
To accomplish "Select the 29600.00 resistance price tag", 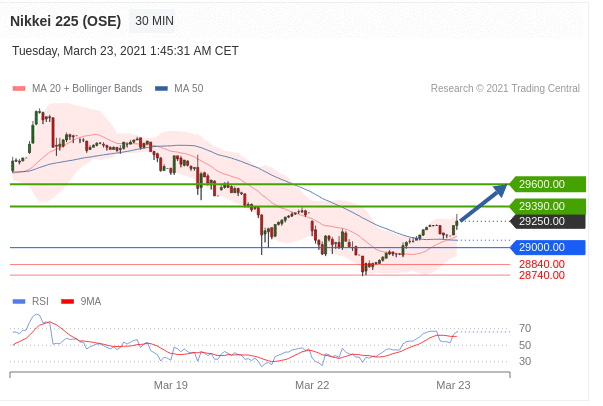I will (548, 184).
